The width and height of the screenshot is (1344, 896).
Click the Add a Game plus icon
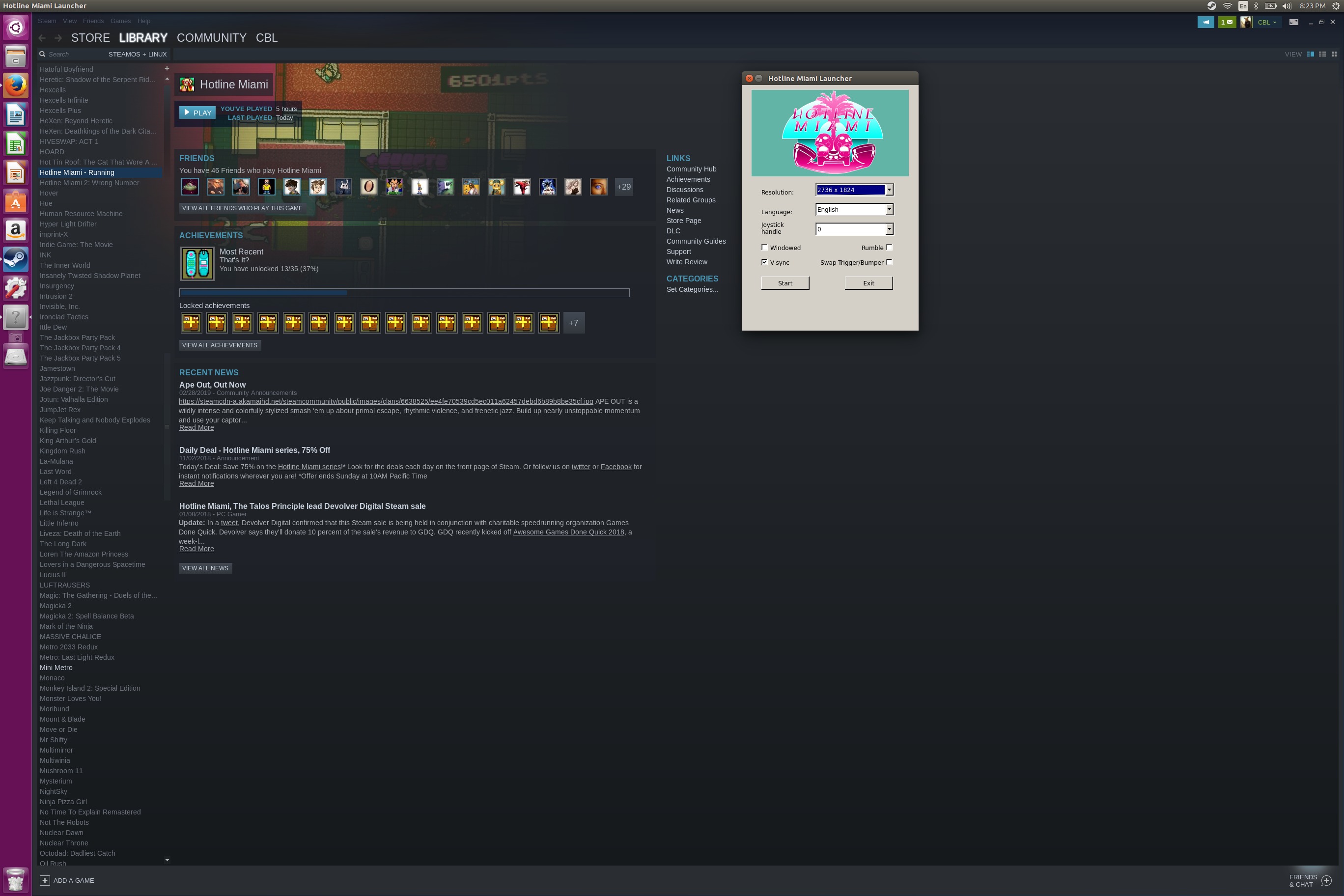[45, 880]
